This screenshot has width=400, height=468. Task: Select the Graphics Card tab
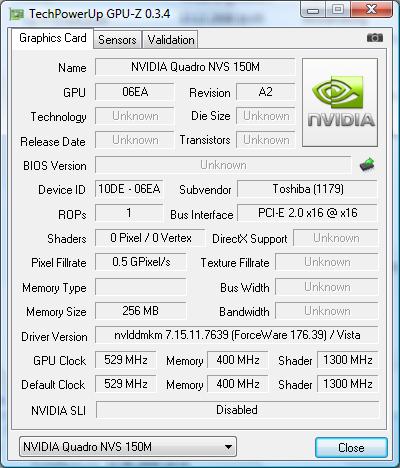[x=53, y=38]
